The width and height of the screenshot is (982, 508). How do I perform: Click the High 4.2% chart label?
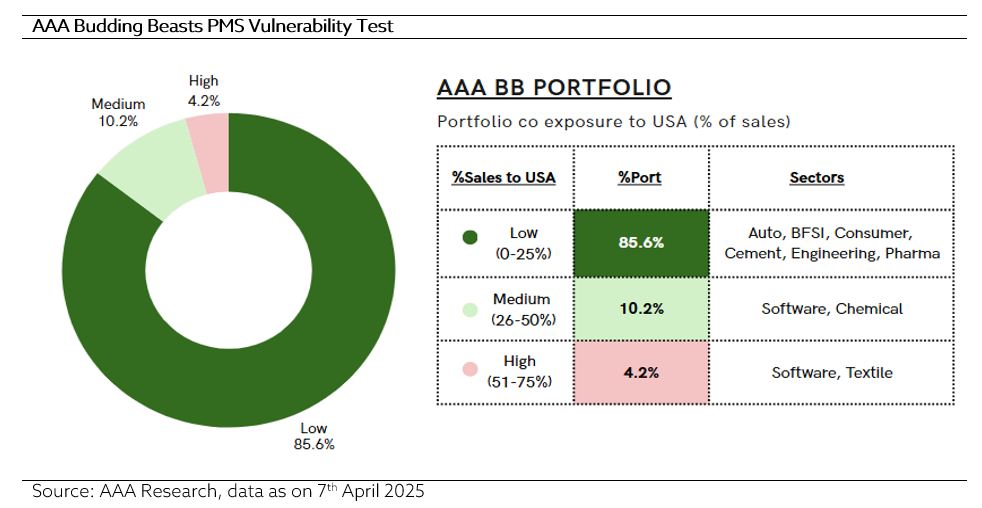click(203, 90)
